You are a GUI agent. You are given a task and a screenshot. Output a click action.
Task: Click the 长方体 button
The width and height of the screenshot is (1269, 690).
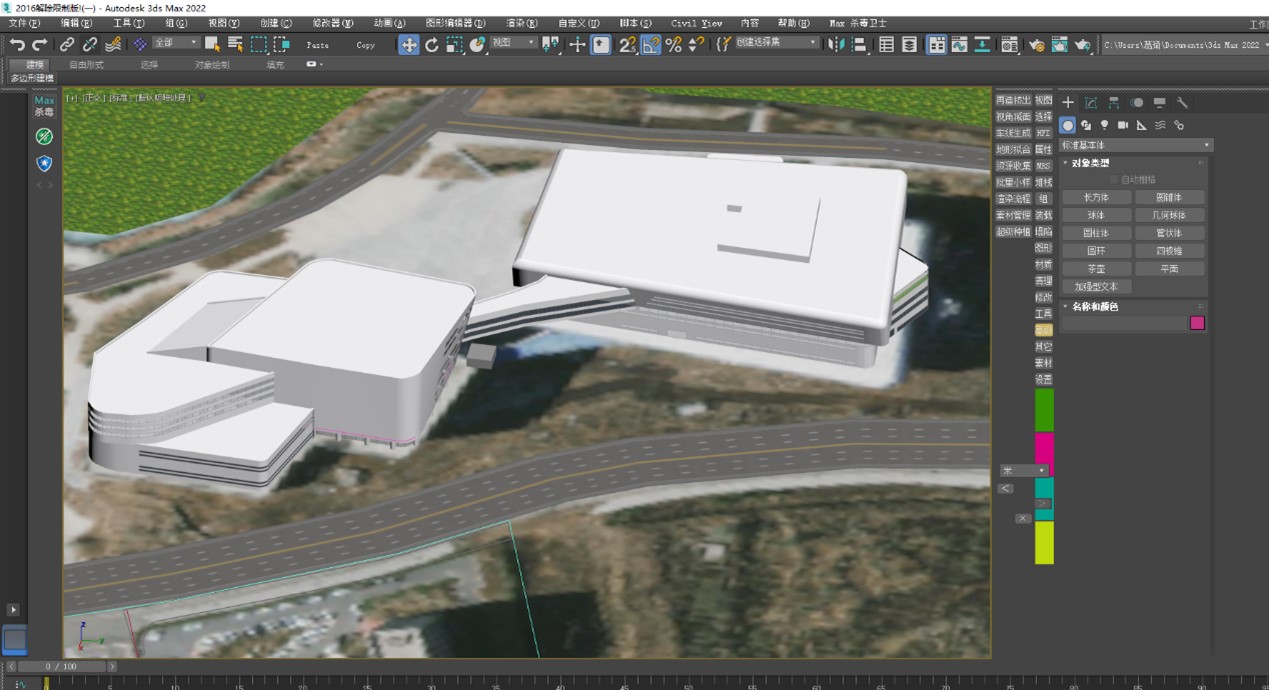(x=1097, y=198)
